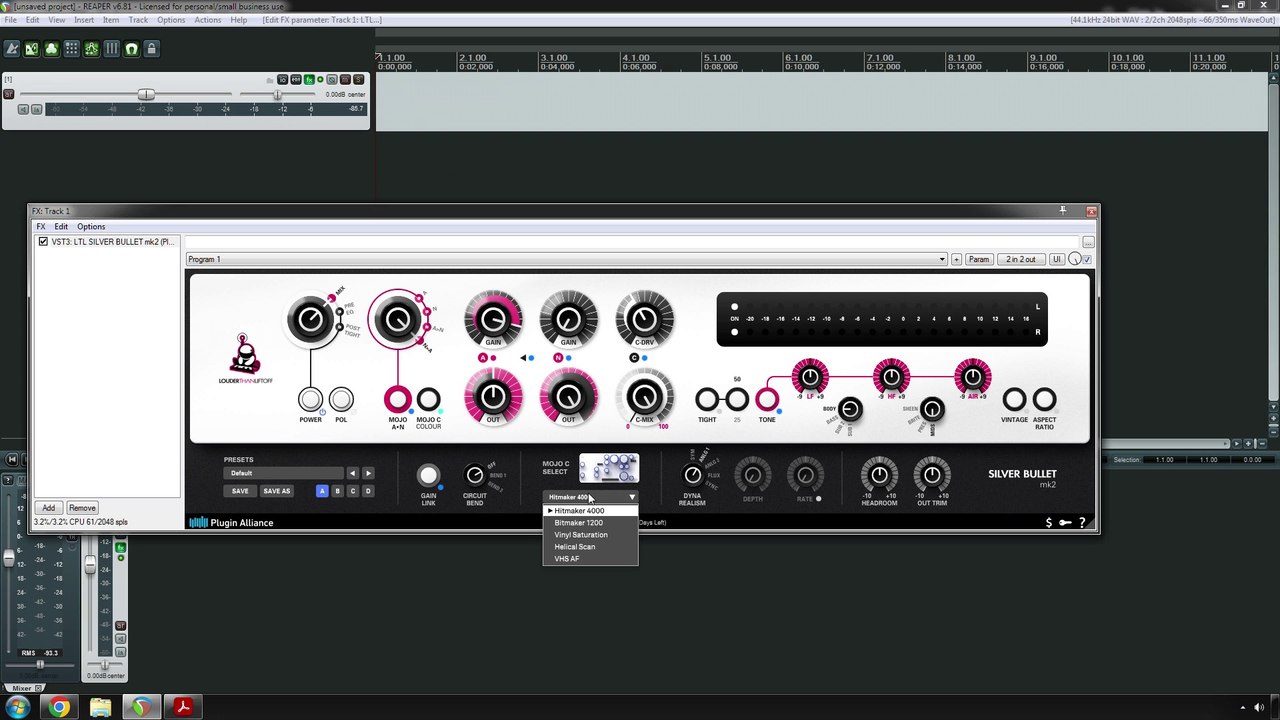This screenshot has height=720, width=1280.
Task: Select previous preset arrow
Action: click(352, 473)
